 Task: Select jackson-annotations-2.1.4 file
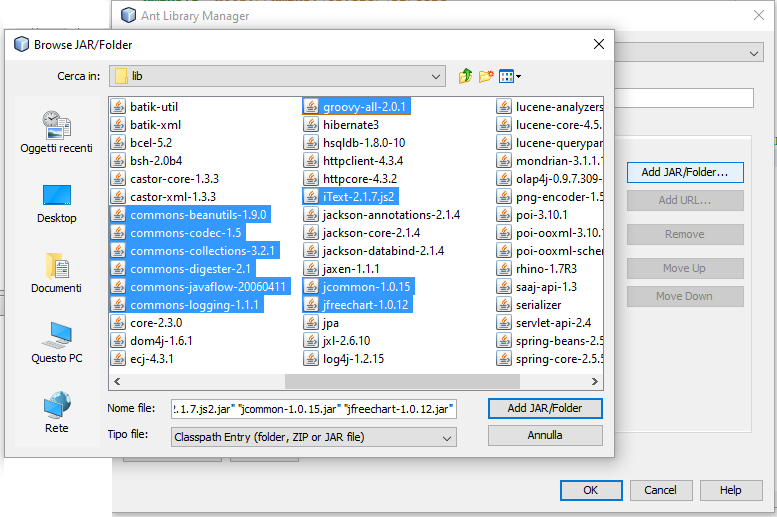click(382, 215)
